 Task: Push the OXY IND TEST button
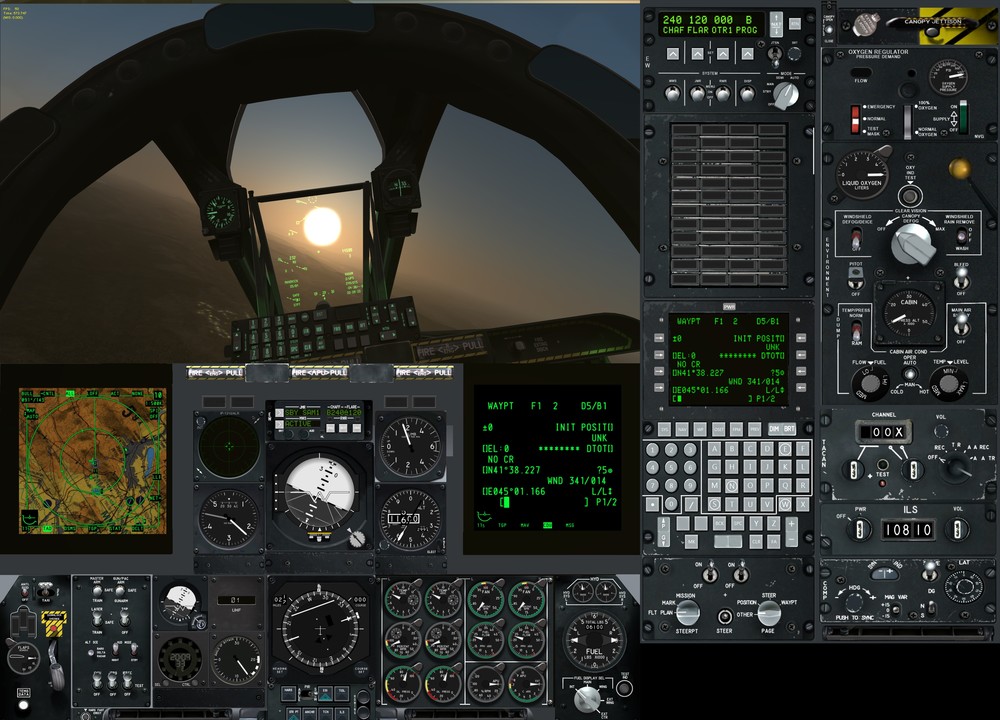(910, 196)
